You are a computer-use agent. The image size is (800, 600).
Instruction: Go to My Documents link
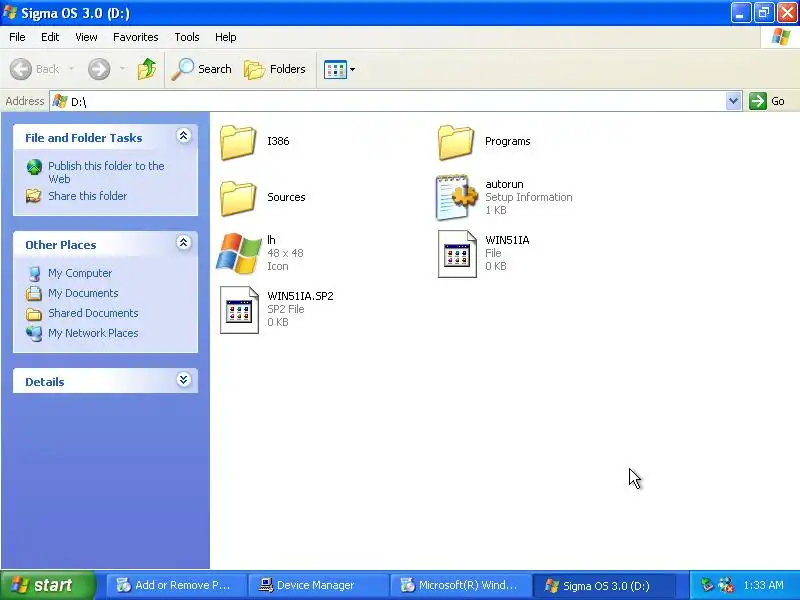(83, 293)
